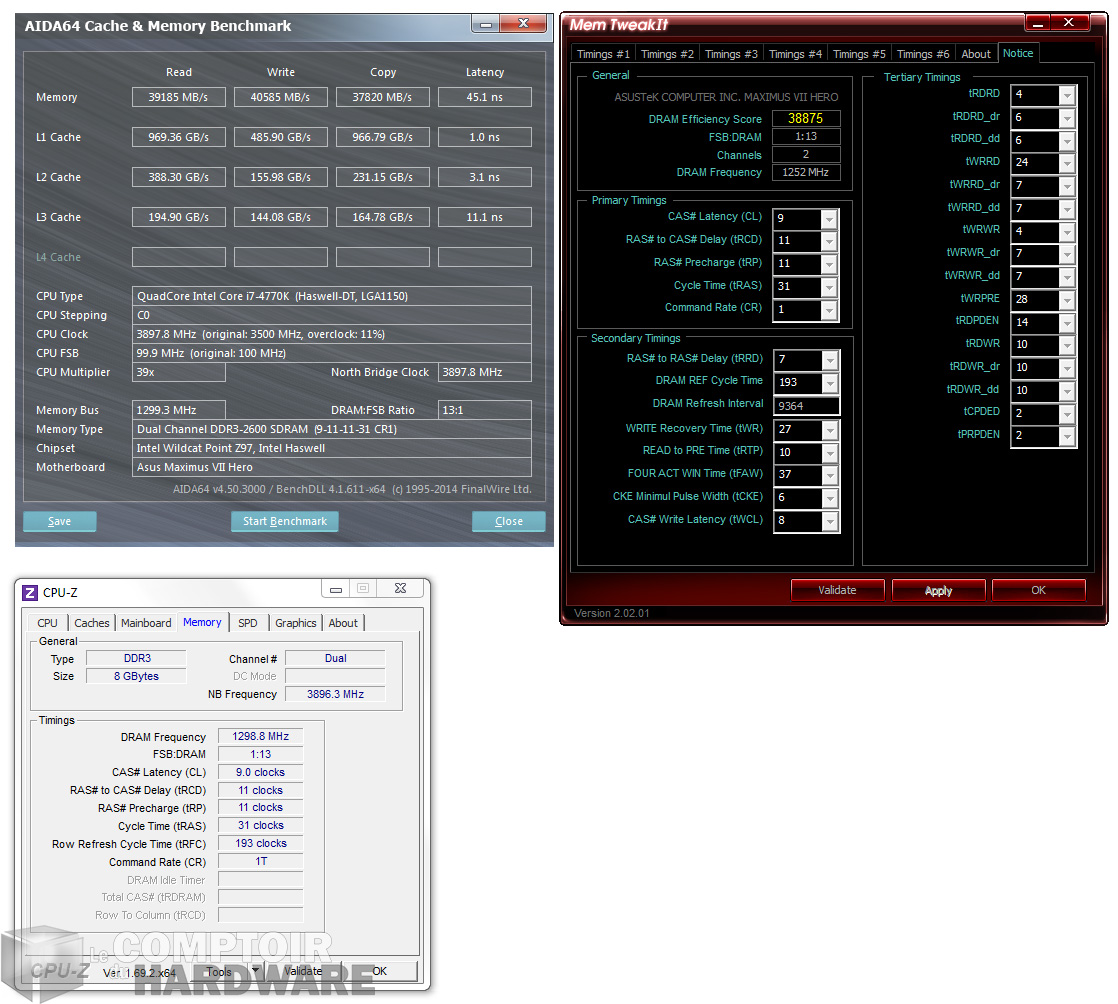This screenshot has height=1004, width=1118.
Task: Switch to the Graphics tab in CPU-Z
Action: pos(296,623)
